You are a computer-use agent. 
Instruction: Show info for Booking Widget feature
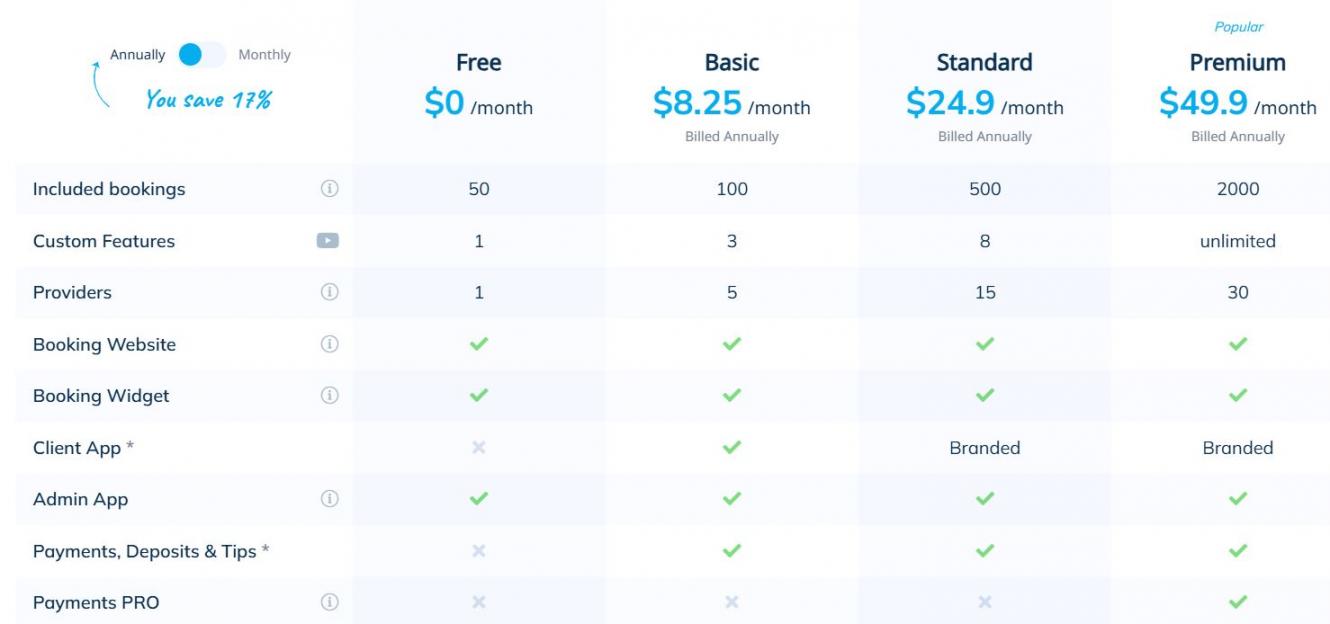[329, 396]
